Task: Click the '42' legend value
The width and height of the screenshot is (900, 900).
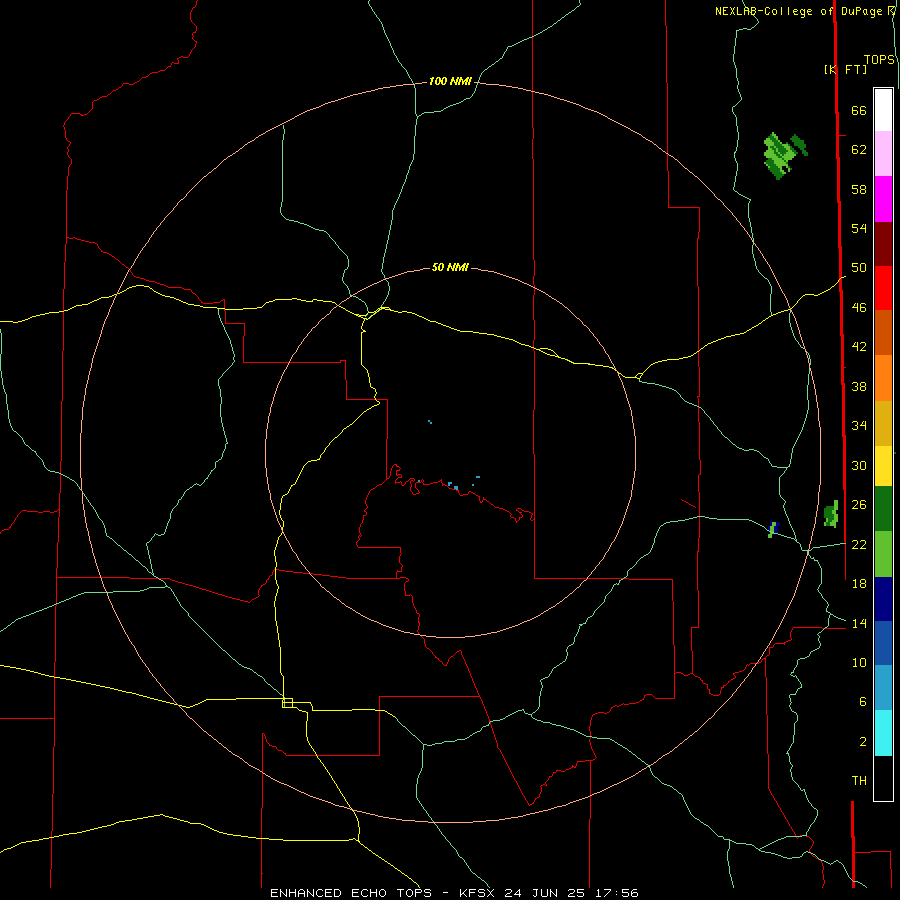Action: [859, 347]
